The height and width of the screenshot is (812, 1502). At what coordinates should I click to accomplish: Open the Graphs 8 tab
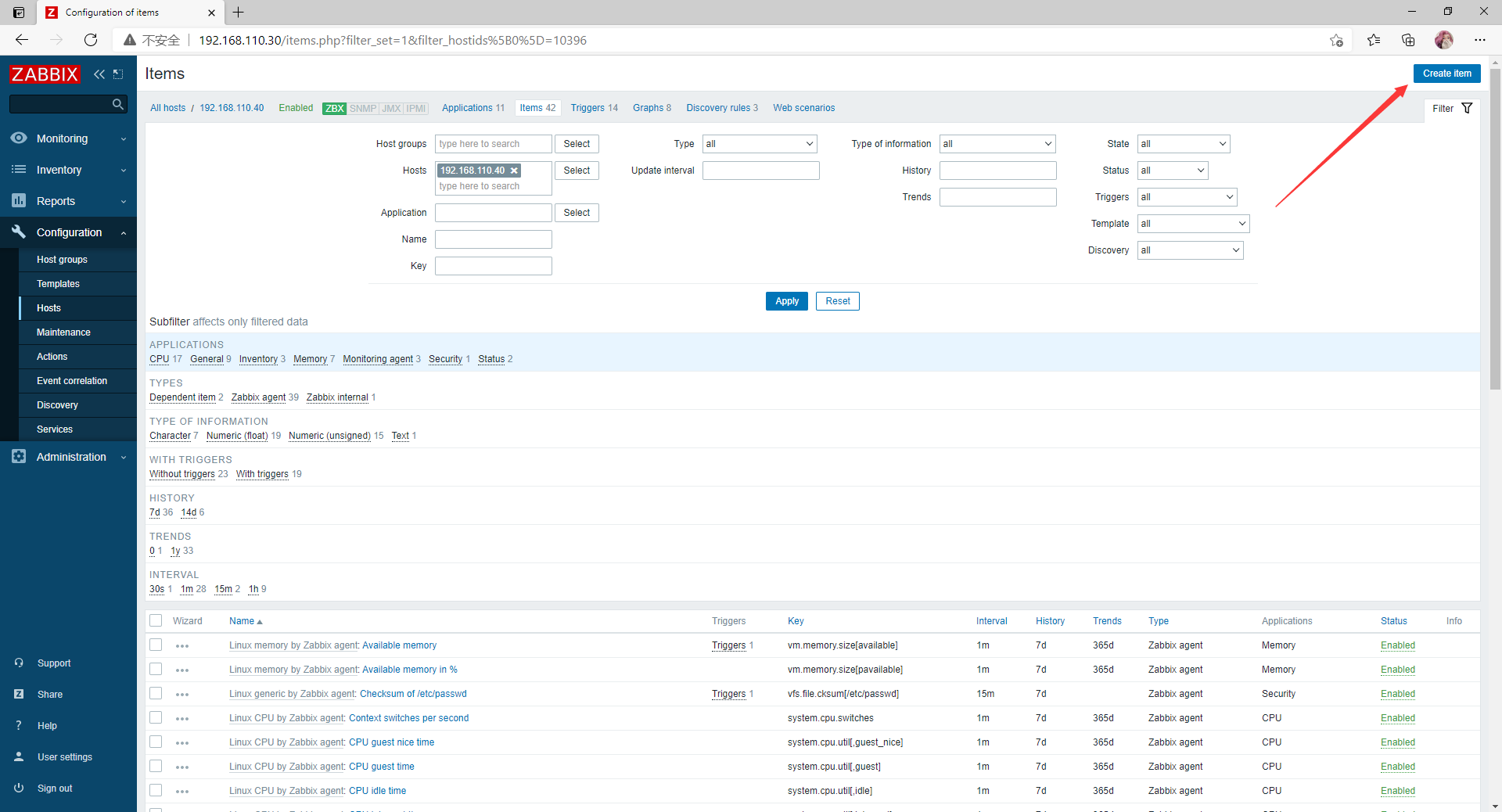pos(652,108)
